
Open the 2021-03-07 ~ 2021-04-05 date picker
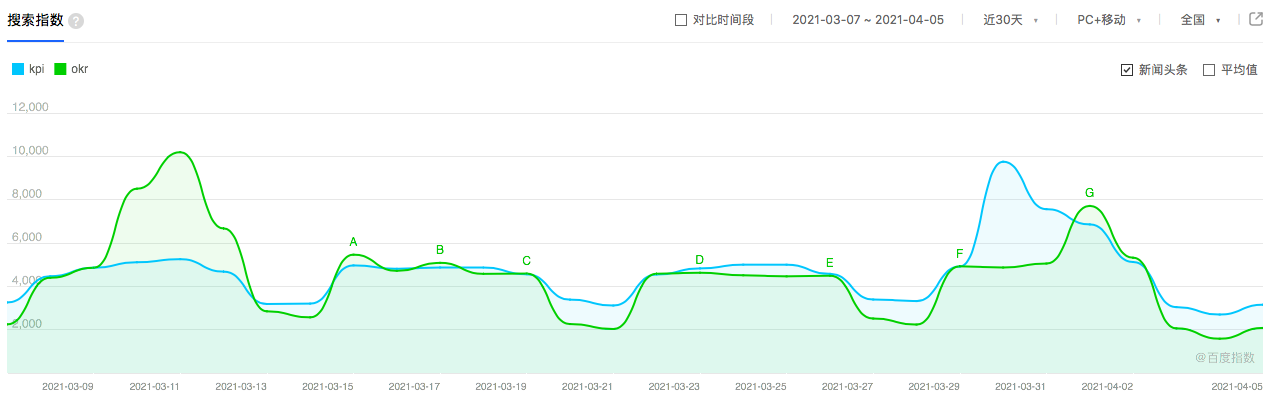[868, 20]
